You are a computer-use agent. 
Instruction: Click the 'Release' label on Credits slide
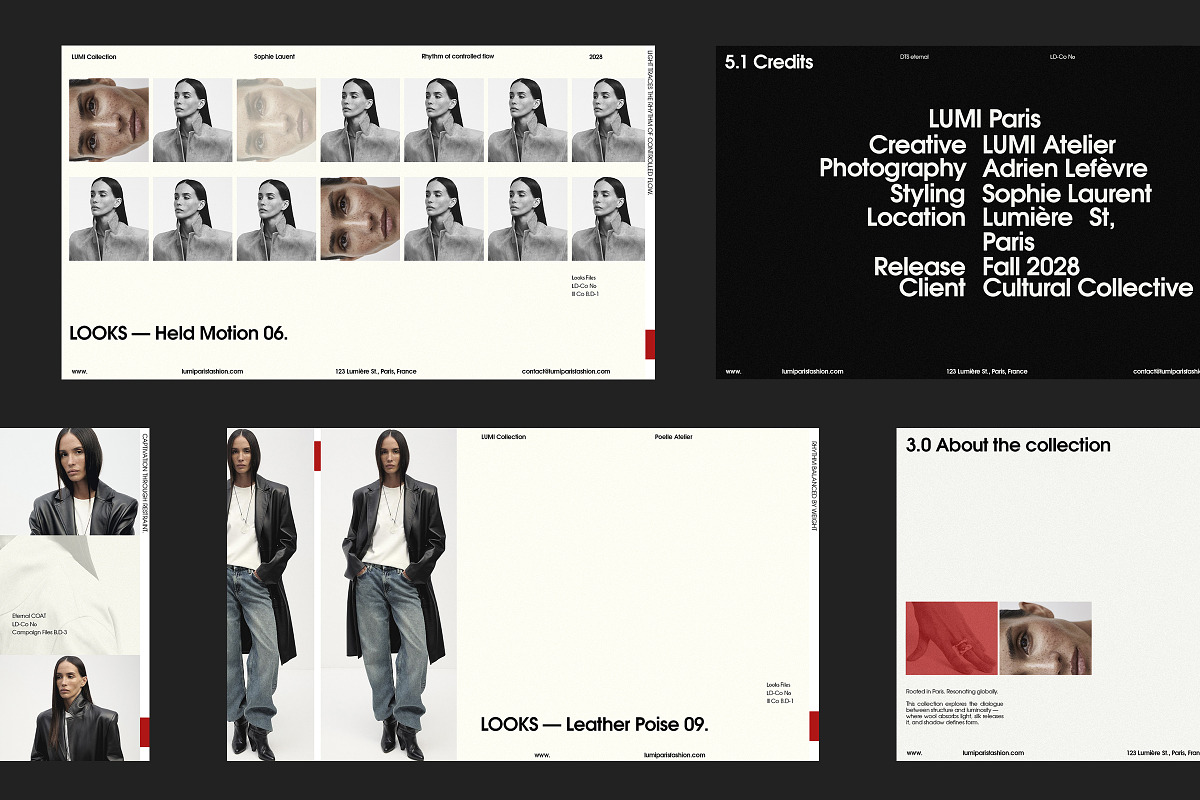pos(919,267)
